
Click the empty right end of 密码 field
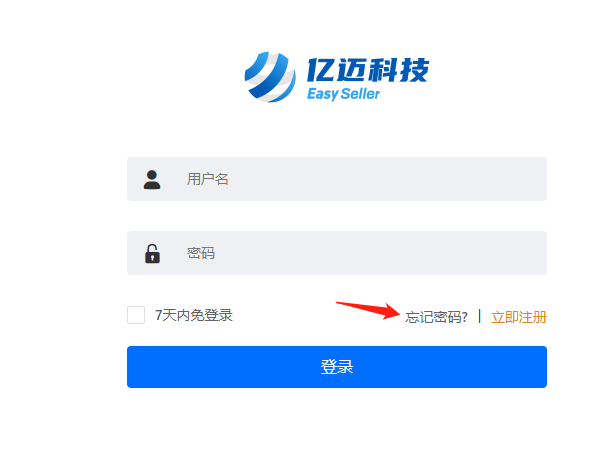[498, 253]
